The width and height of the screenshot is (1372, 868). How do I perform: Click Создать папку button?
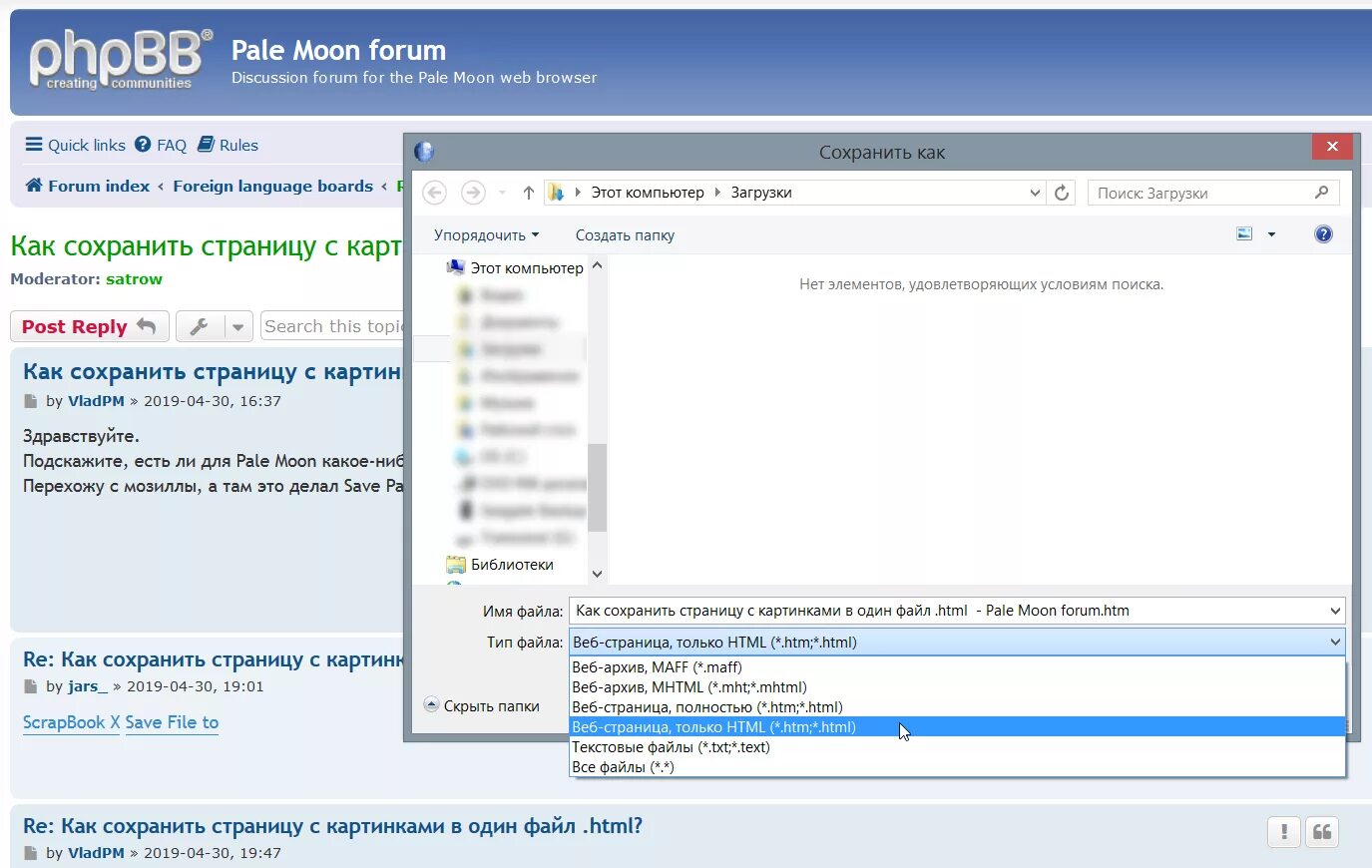tap(625, 235)
